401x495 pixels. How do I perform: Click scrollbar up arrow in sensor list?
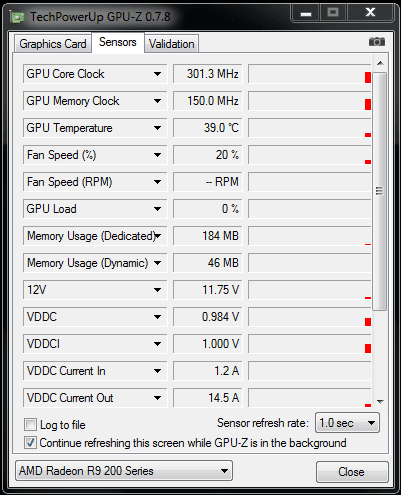380,63
